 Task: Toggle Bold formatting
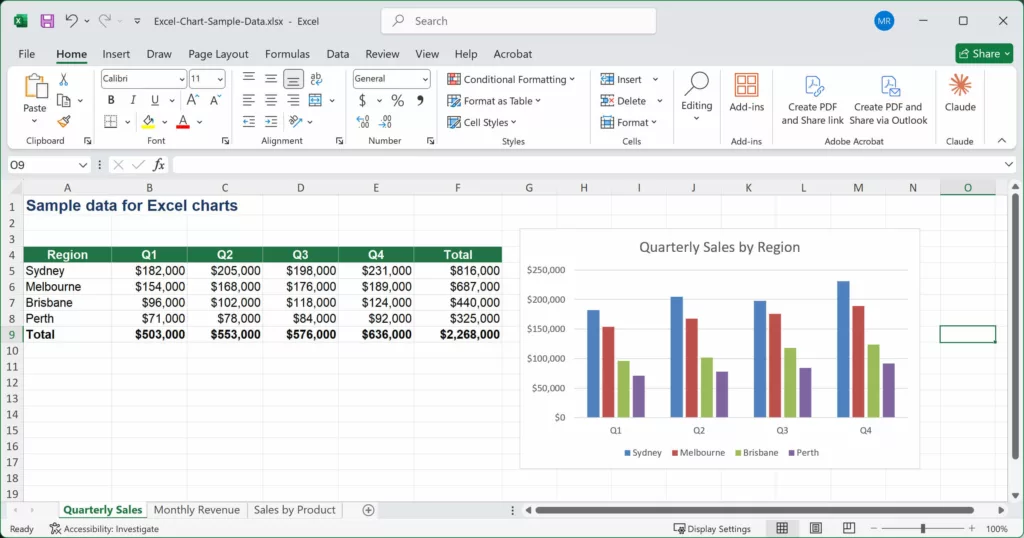111,100
